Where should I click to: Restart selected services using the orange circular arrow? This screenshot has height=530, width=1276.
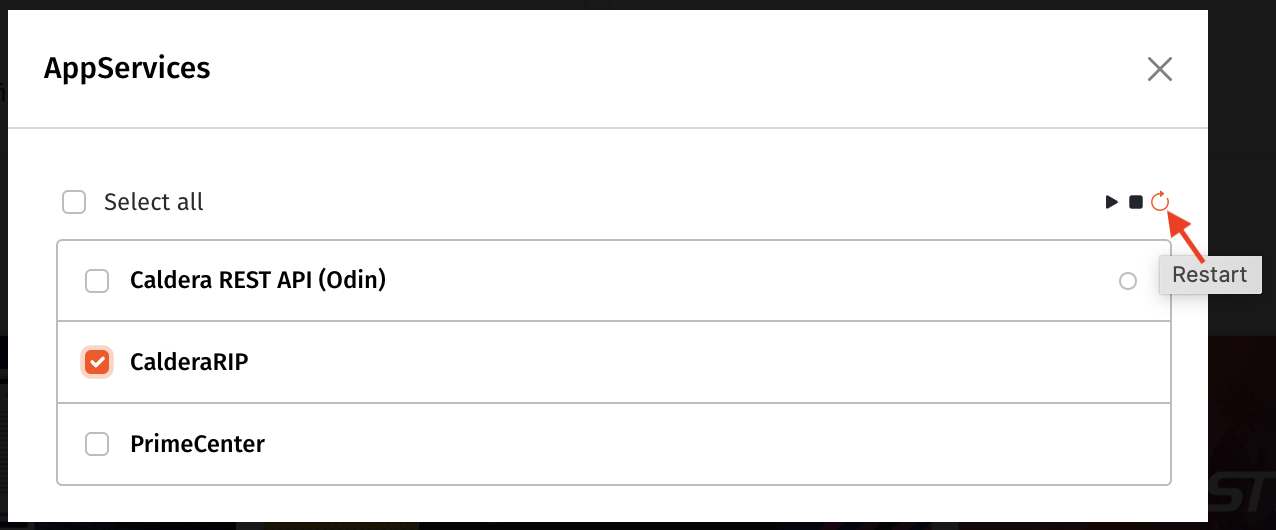[x=1159, y=202]
